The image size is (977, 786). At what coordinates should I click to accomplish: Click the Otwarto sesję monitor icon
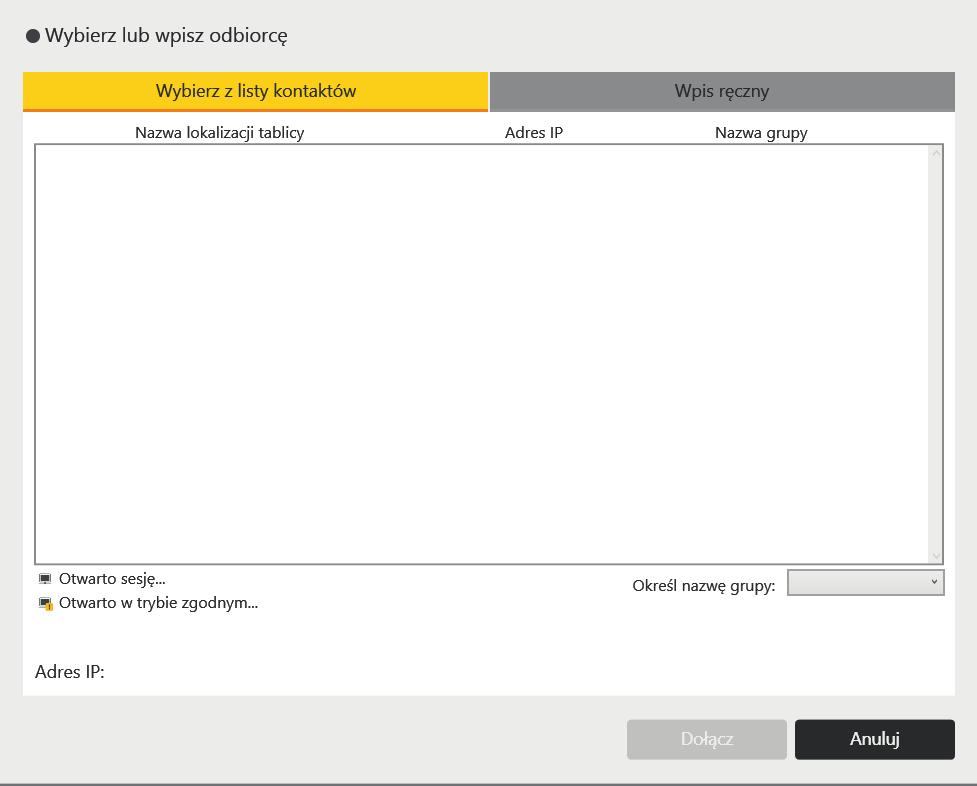(x=45, y=579)
